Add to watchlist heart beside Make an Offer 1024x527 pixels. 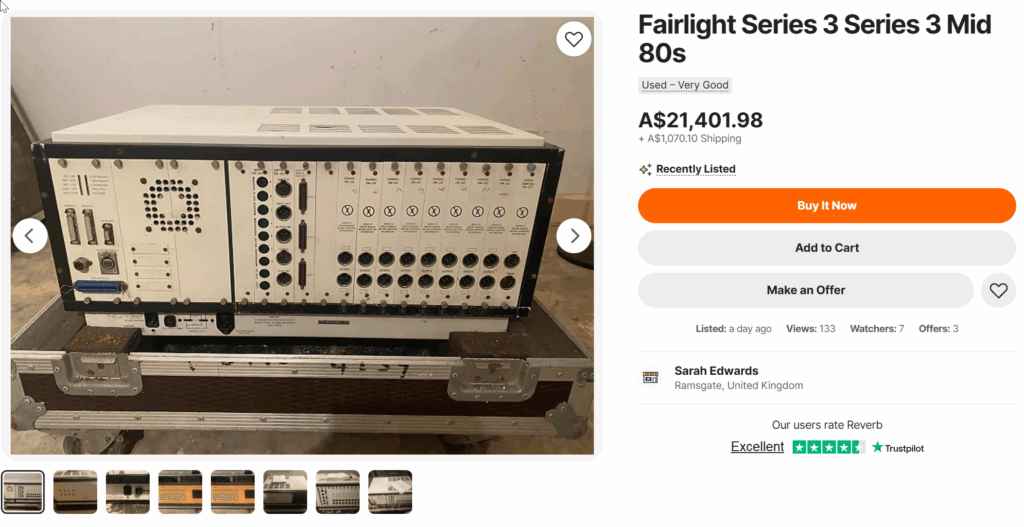pyautogui.click(x=998, y=290)
